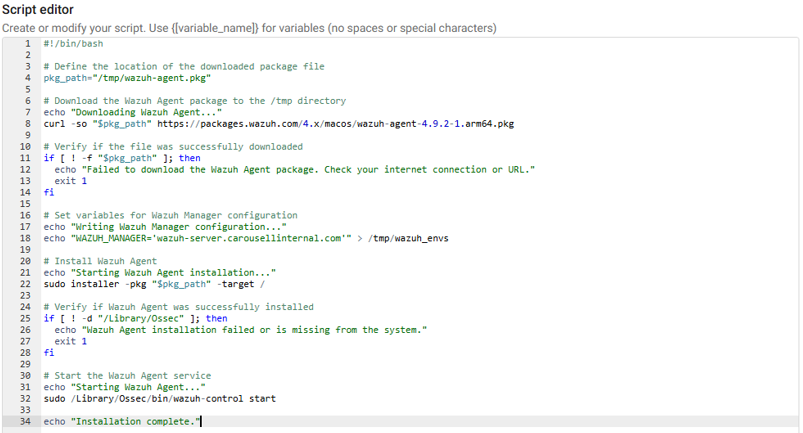Click the WAZUH_MANAGER echo line
The image size is (803, 433).
246,238
